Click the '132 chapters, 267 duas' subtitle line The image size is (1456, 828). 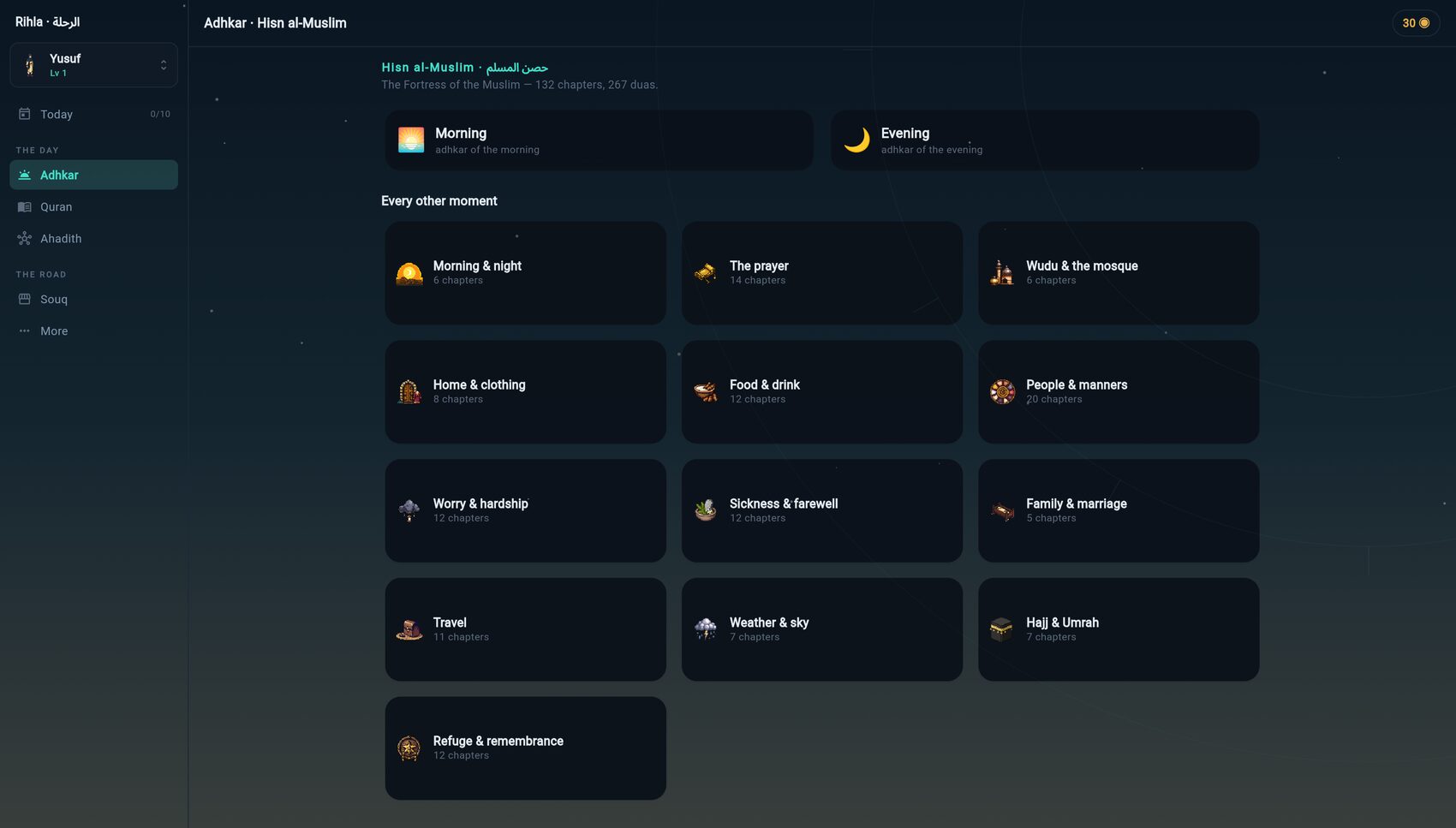[520, 85]
